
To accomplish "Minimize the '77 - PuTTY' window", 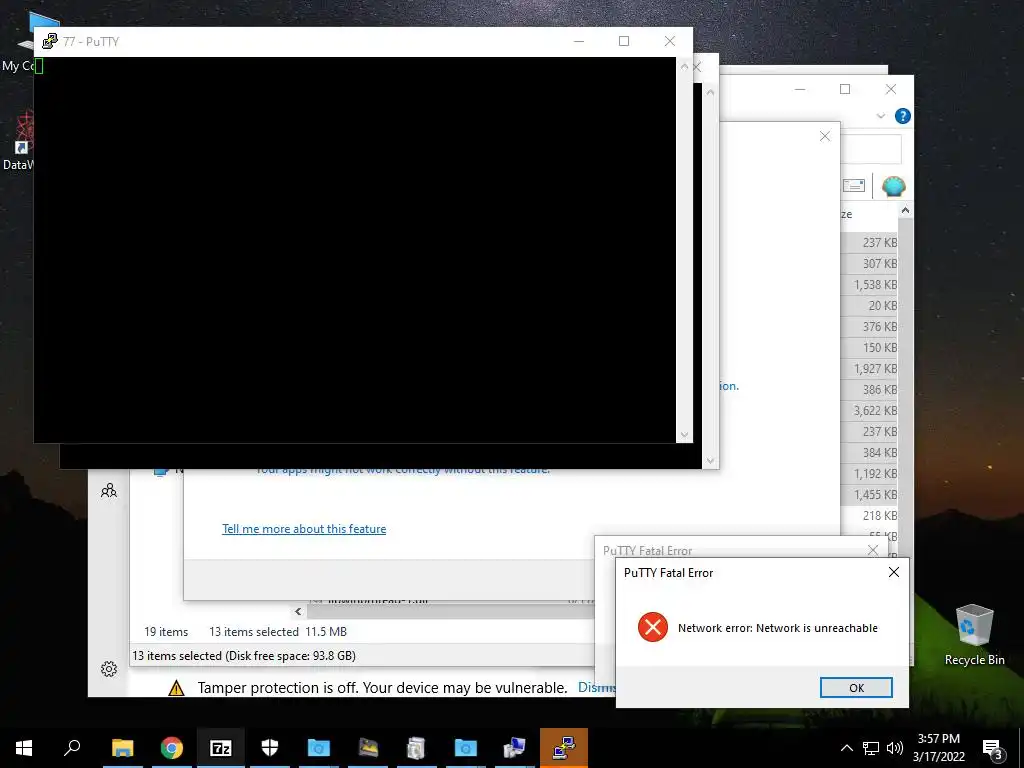I will tap(579, 41).
